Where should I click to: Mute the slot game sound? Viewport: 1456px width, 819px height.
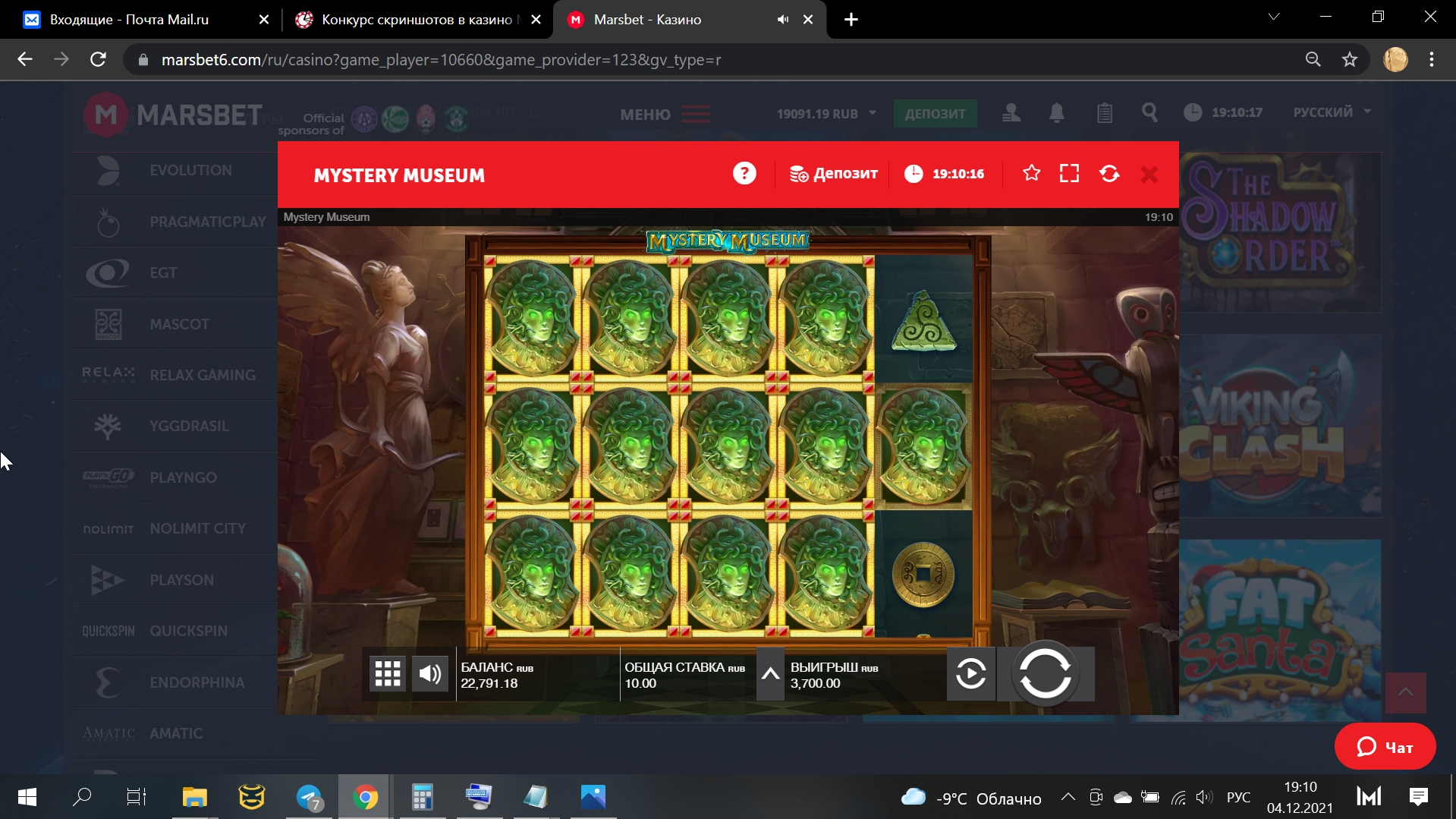coord(430,673)
